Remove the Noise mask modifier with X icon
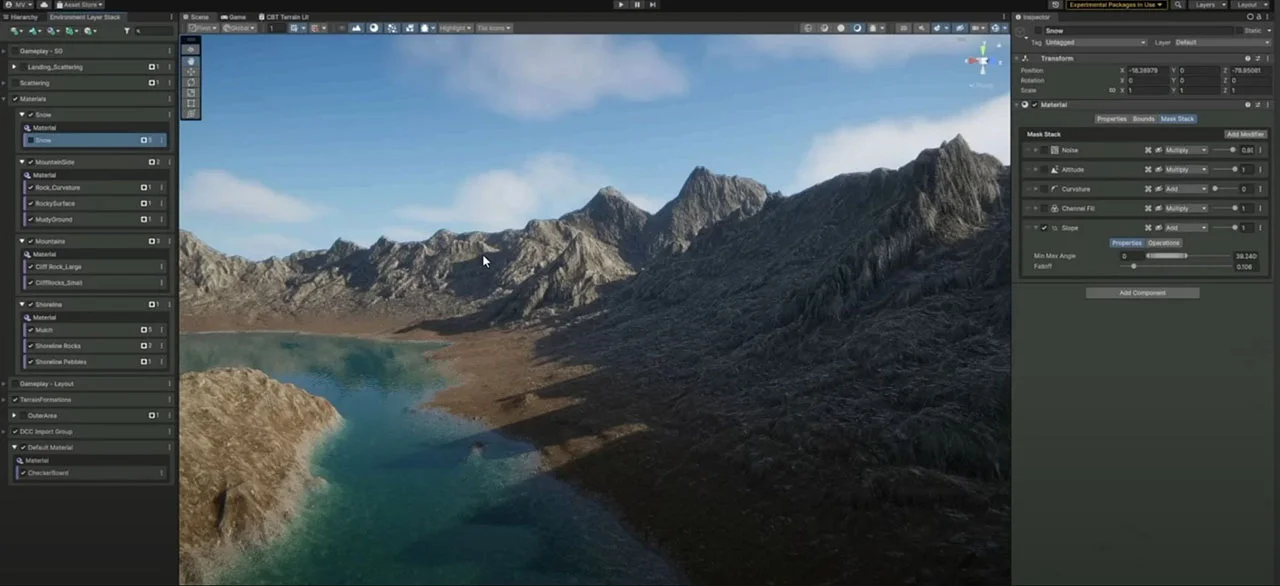The width and height of the screenshot is (1280, 586). (x=1148, y=150)
